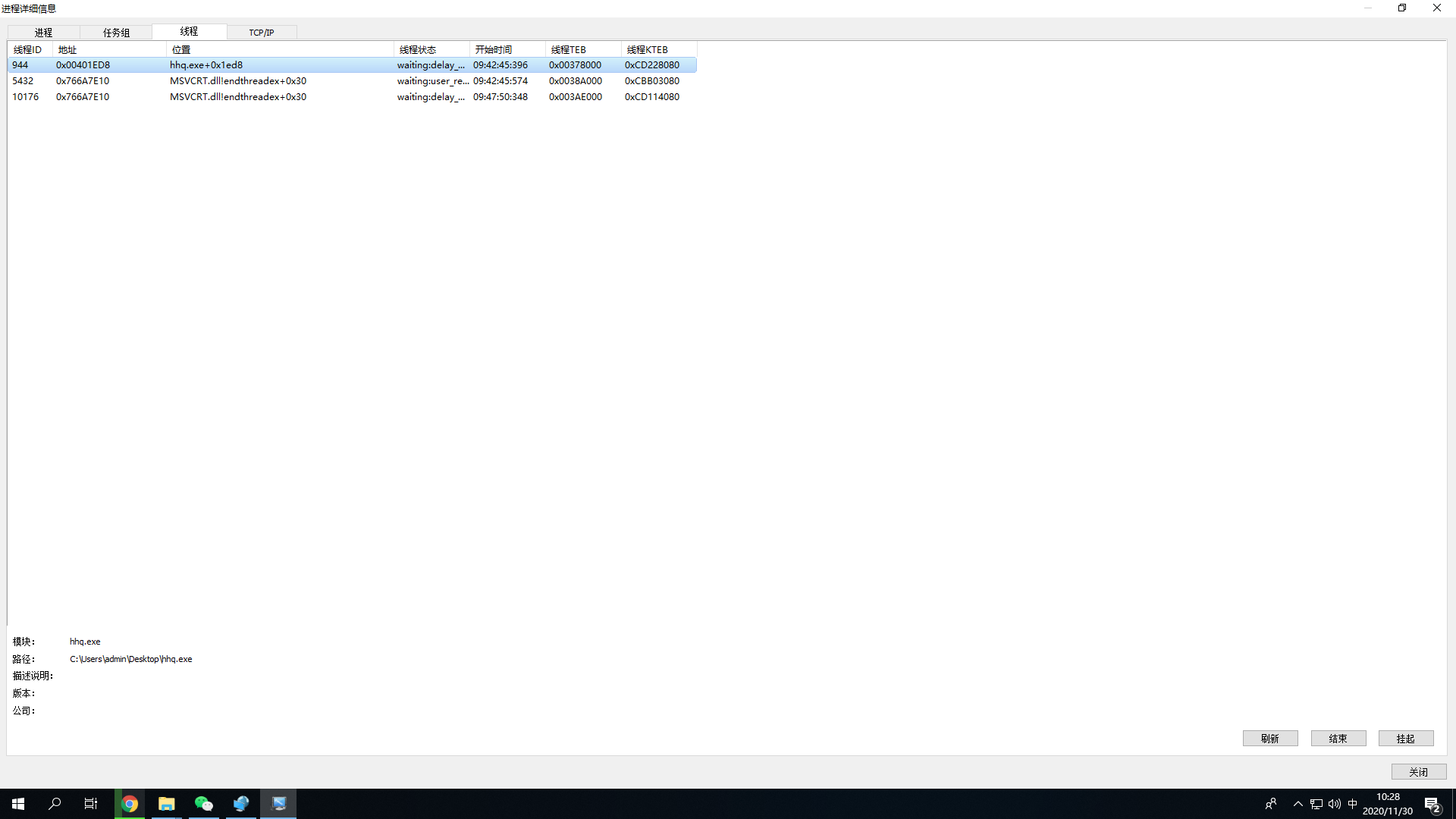Screen dimensions: 1456x819
Task: Open WeChat from taskbar
Action: click(204, 804)
